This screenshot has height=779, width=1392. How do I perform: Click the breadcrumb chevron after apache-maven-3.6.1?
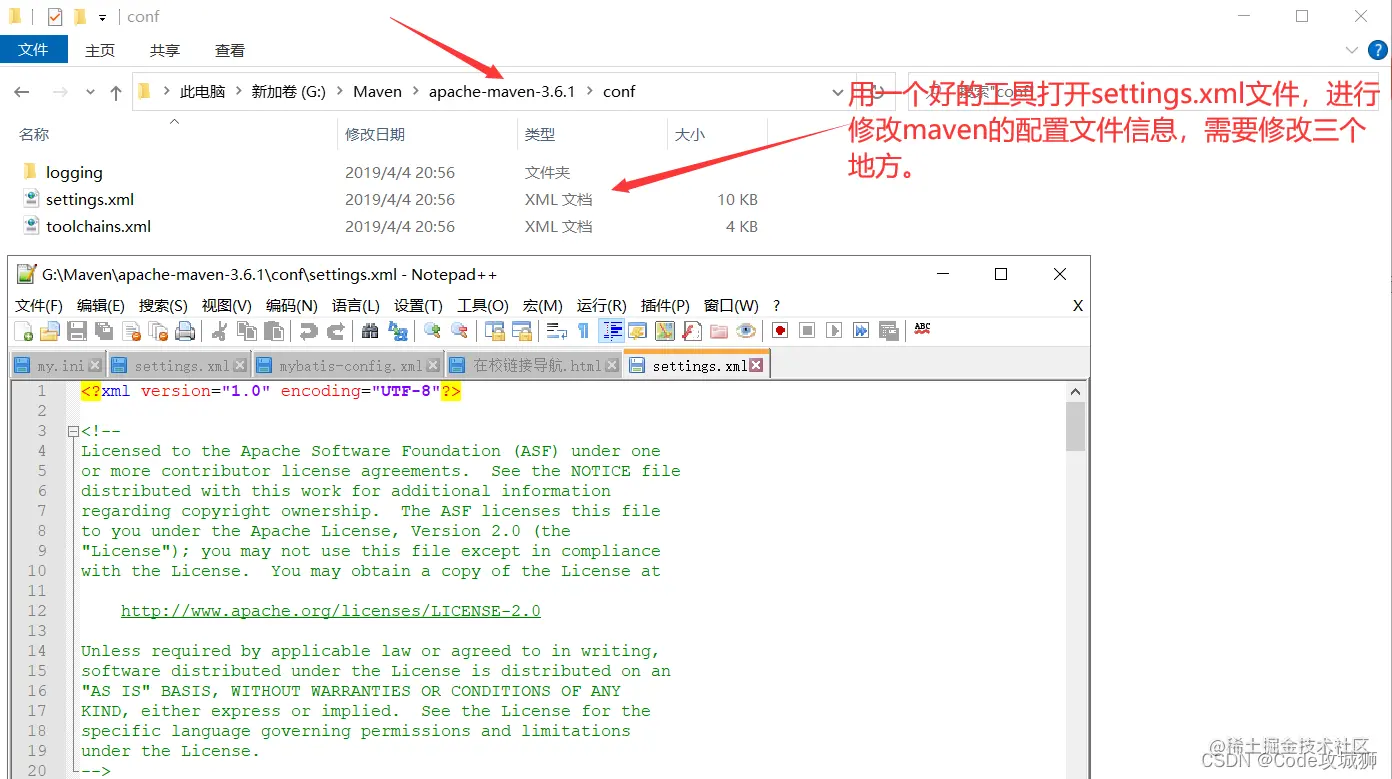click(589, 92)
